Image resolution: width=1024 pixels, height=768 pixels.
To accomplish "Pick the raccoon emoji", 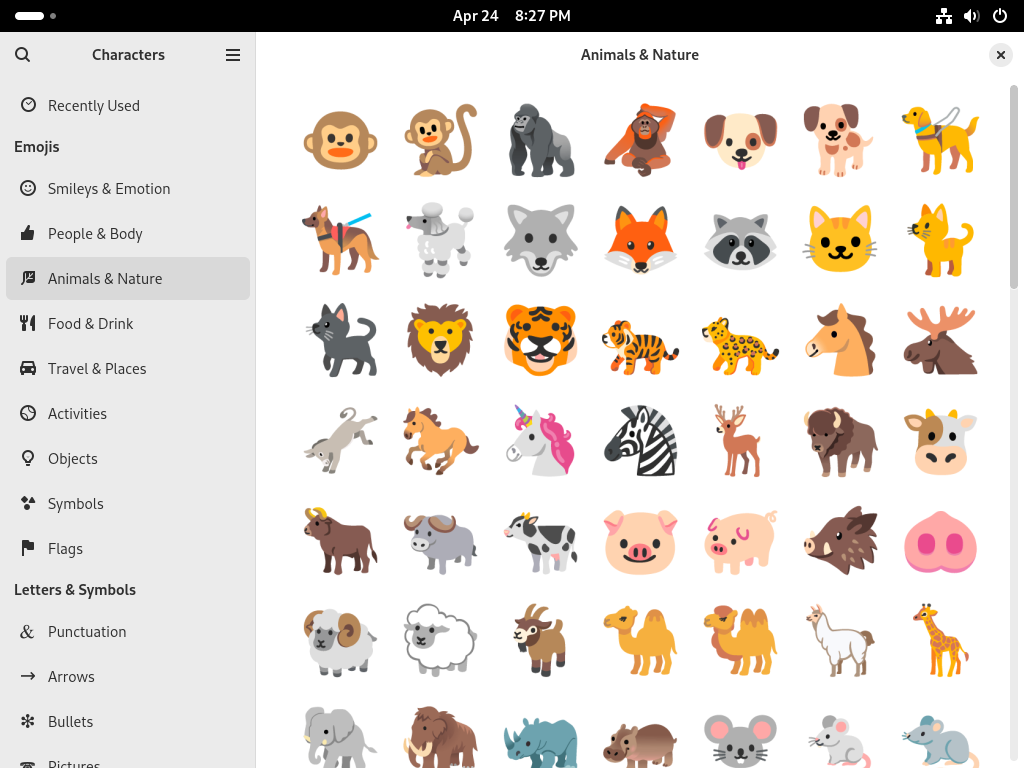I will tap(740, 240).
